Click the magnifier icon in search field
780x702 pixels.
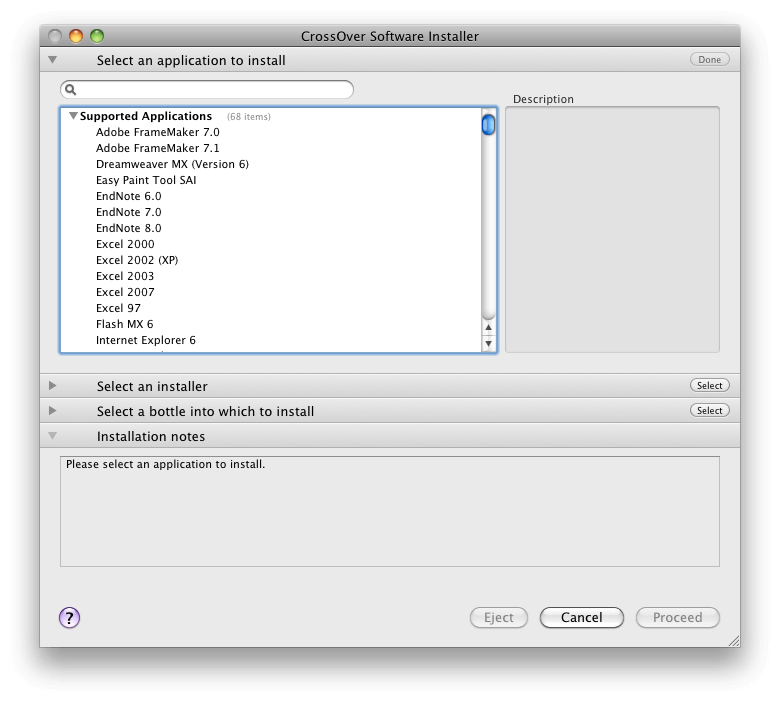click(71, 90)
